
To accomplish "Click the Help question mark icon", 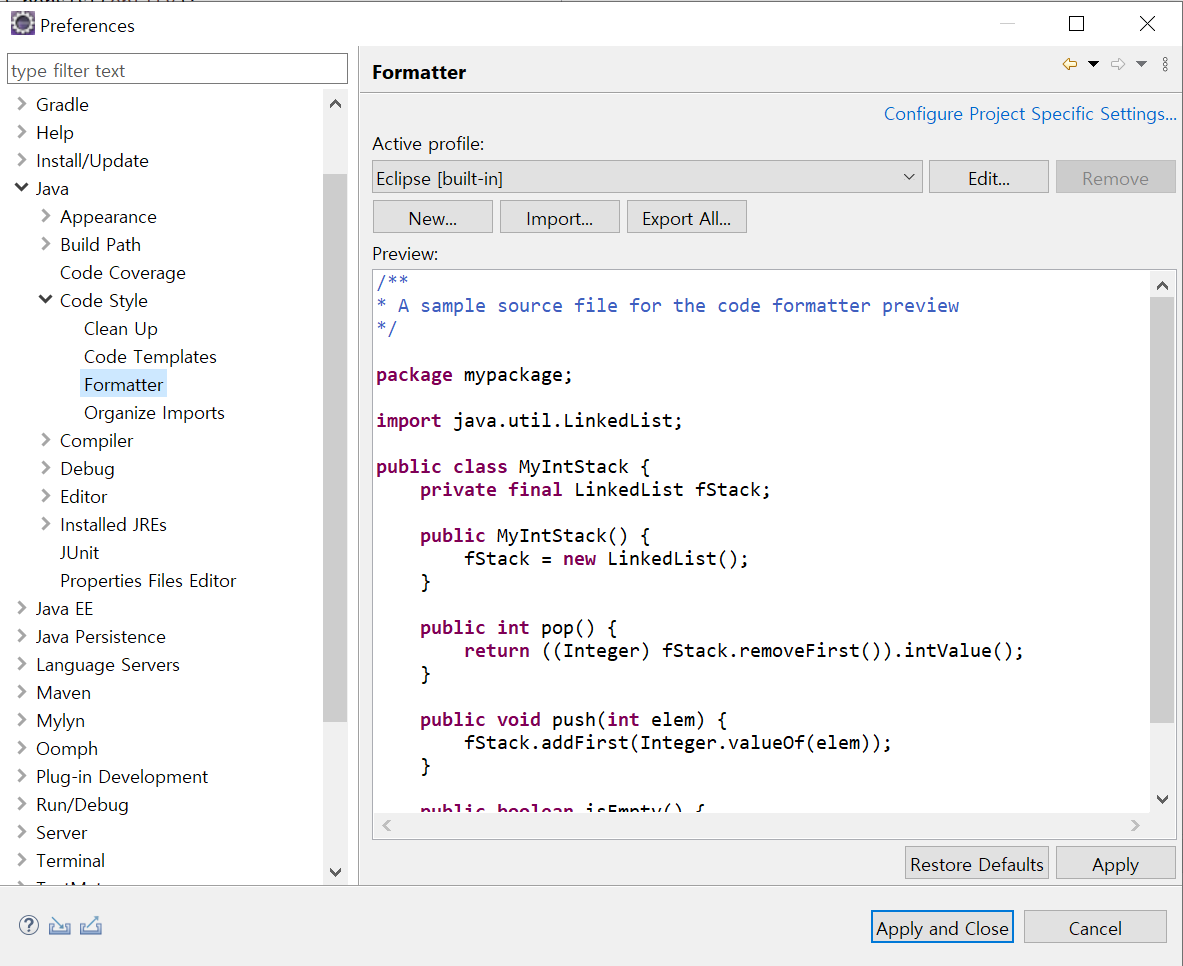I will click(x=29, y=925).
